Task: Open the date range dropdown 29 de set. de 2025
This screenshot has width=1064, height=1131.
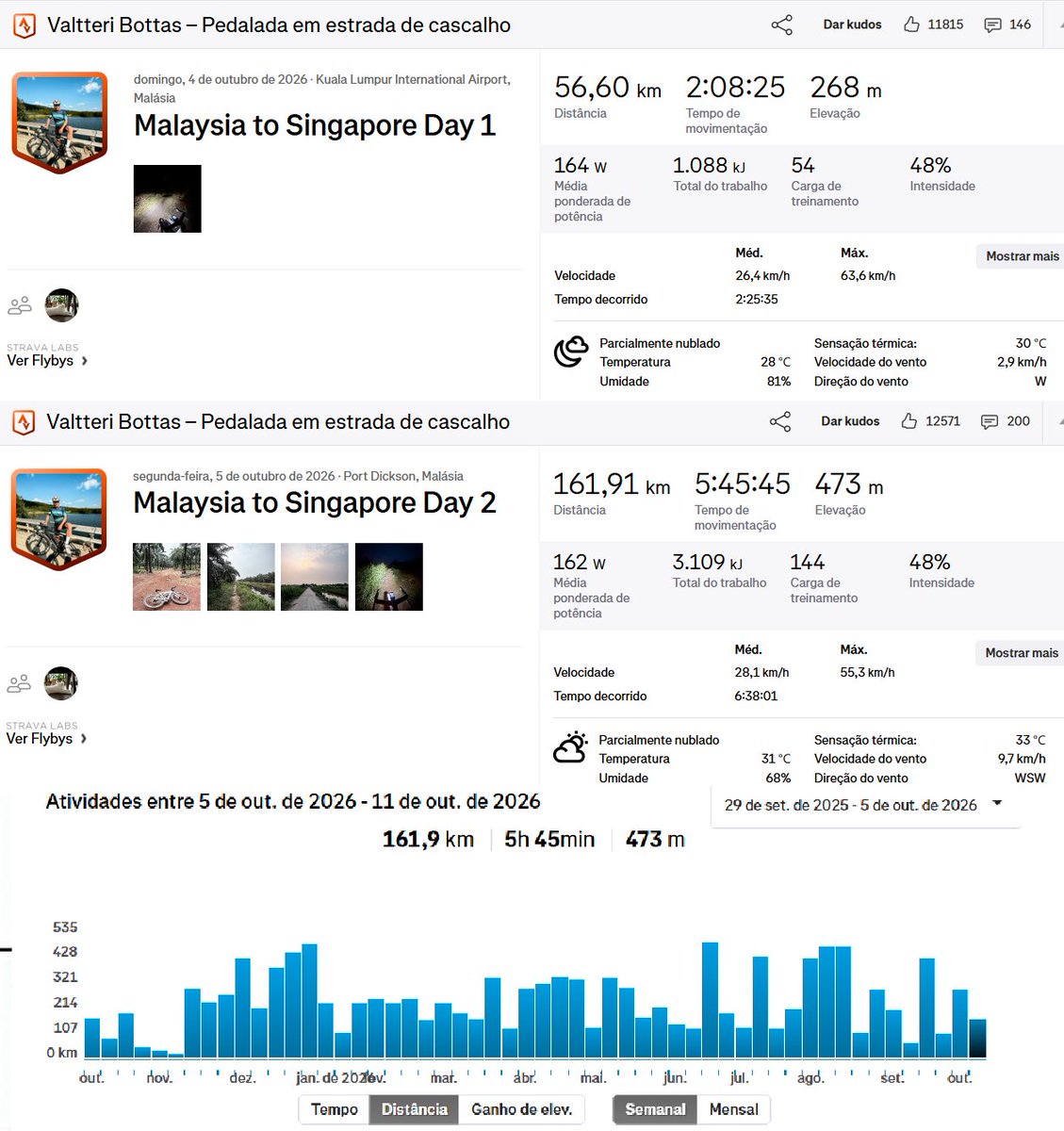Action: coord(865,805)
